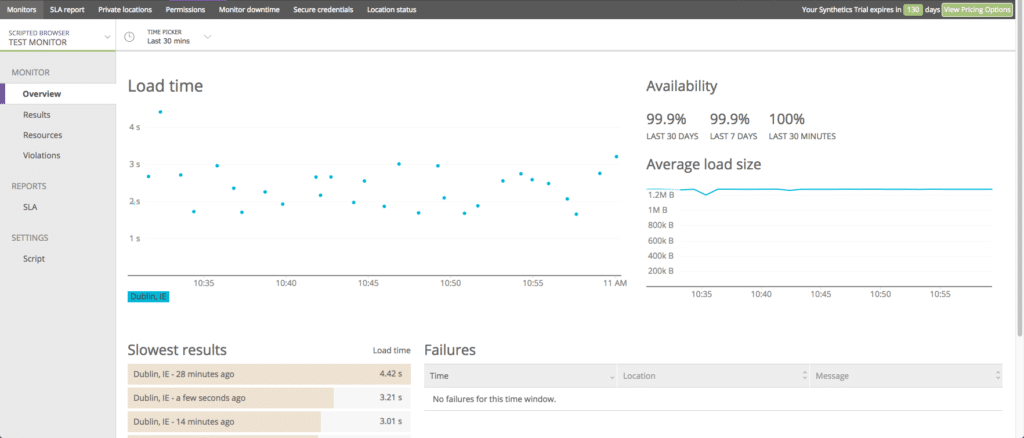
Task: Click the Dublin result from 14 minutes ago
Action: point(269,420)
